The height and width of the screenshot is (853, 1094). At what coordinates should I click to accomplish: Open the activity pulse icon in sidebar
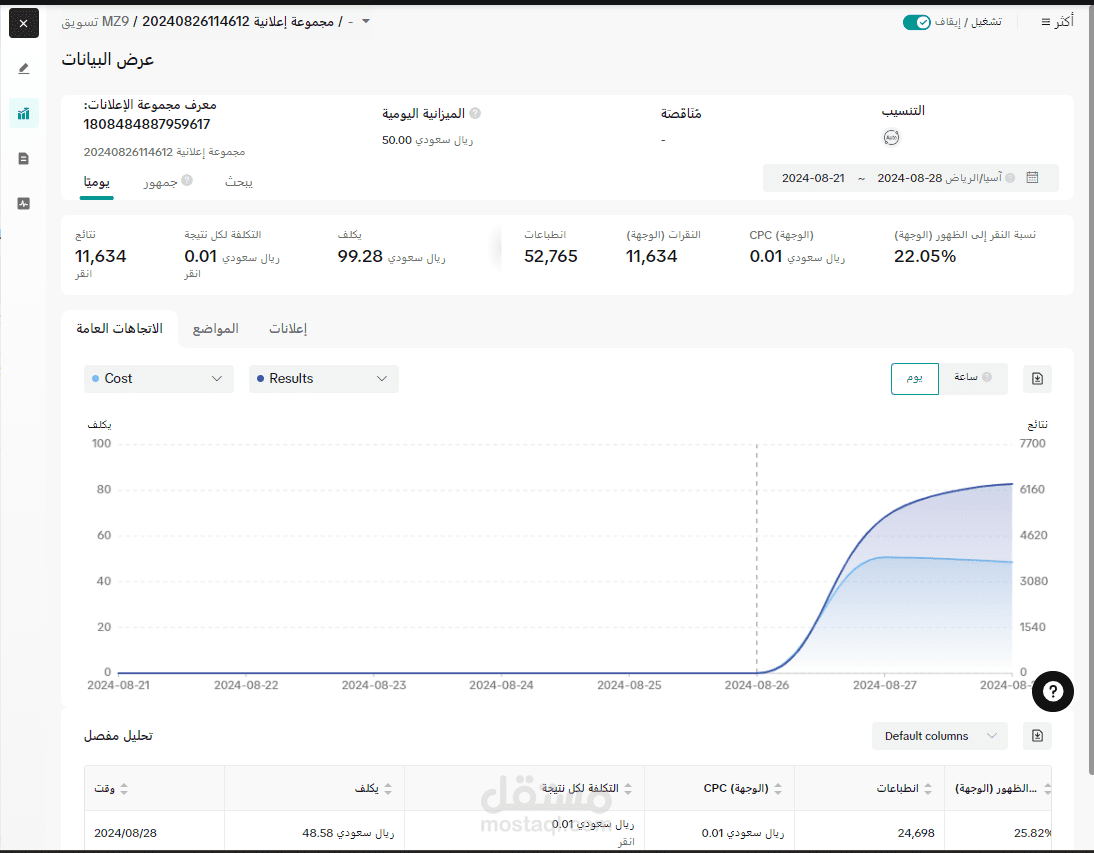(24, 204)
